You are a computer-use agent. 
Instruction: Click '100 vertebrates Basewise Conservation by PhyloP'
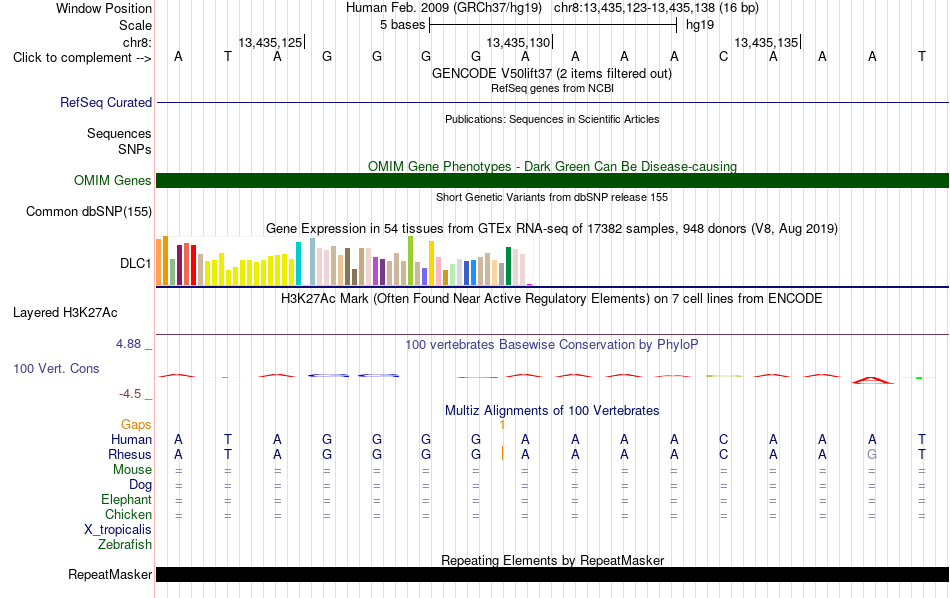pyautogui.click(x=552, y=345)
